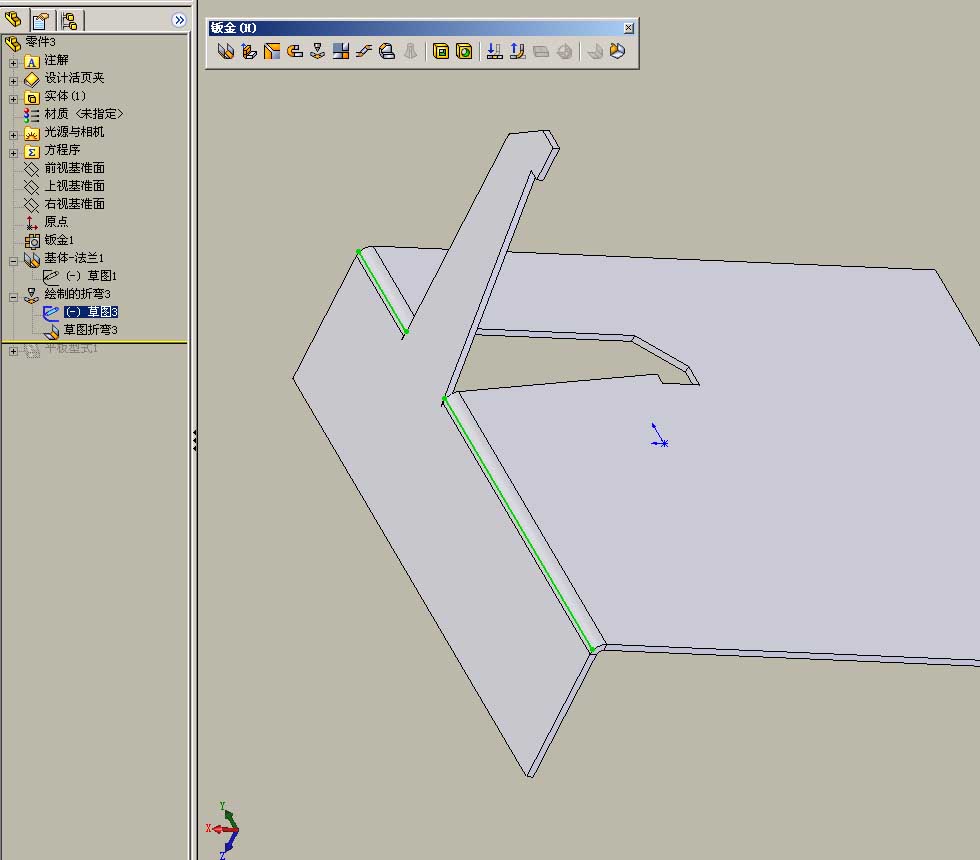The image size is (980, 860).
Task: Close the 钣金(H) floating toolbar
Action: [629, 28]
